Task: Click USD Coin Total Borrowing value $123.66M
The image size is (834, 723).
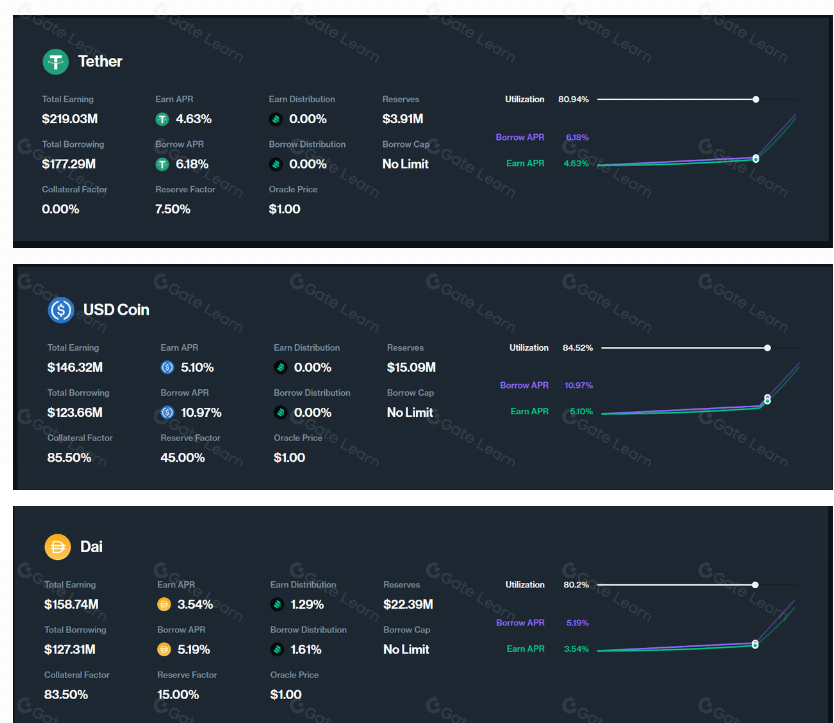Action: [75, 413]
